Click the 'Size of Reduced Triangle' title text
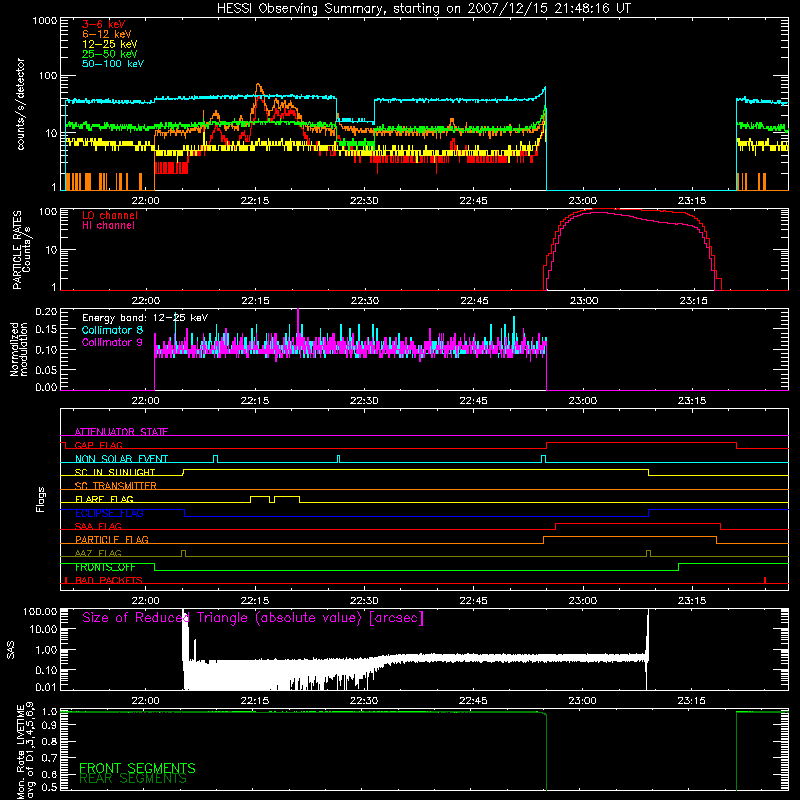Viewport: 800px width, 800px height. [x=253, y=618]
